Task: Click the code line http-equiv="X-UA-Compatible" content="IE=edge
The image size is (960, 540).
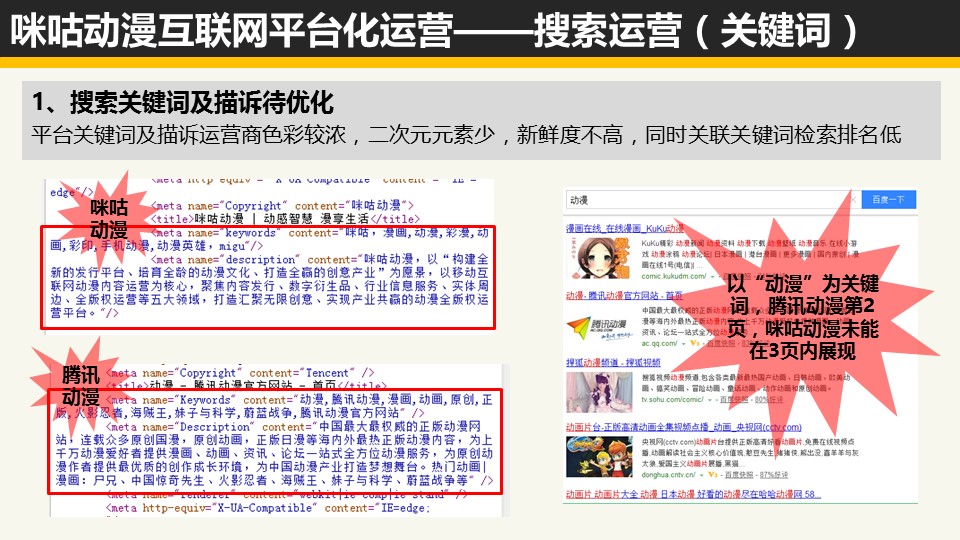Action: point(270,508)
